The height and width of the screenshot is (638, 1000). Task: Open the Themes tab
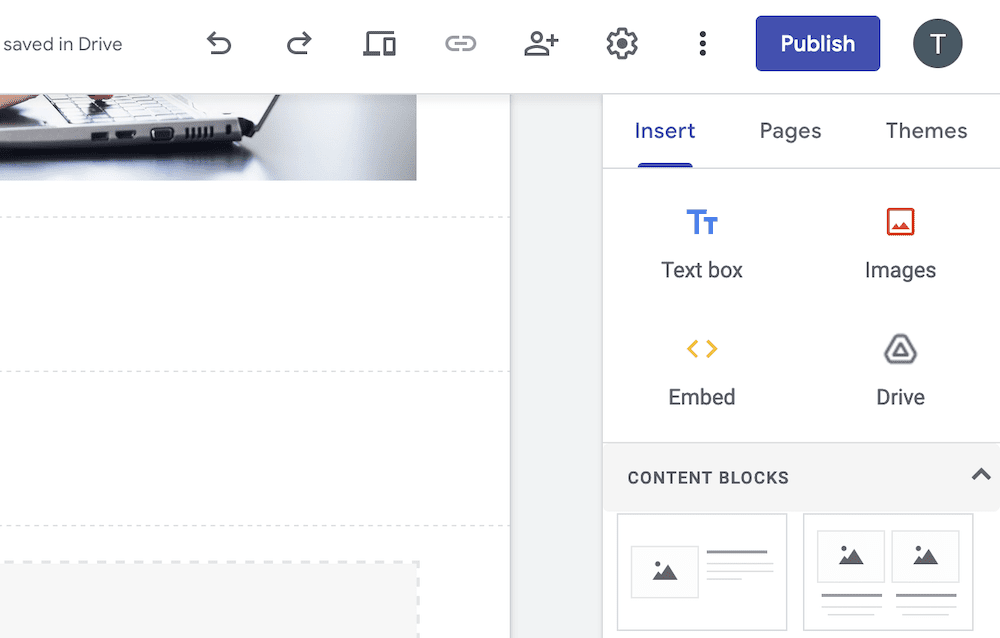pos(926,130)
